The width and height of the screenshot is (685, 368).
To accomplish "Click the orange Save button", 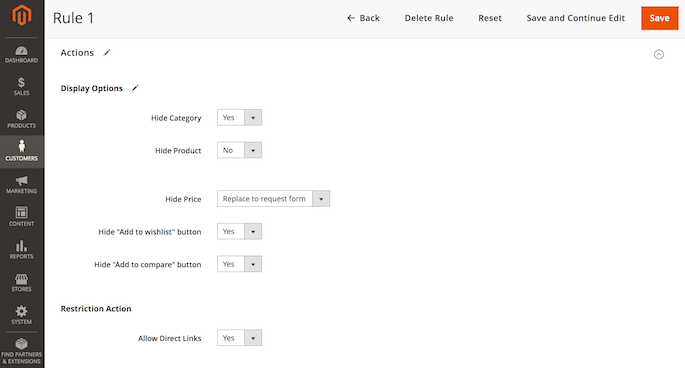I will [660, 18].
